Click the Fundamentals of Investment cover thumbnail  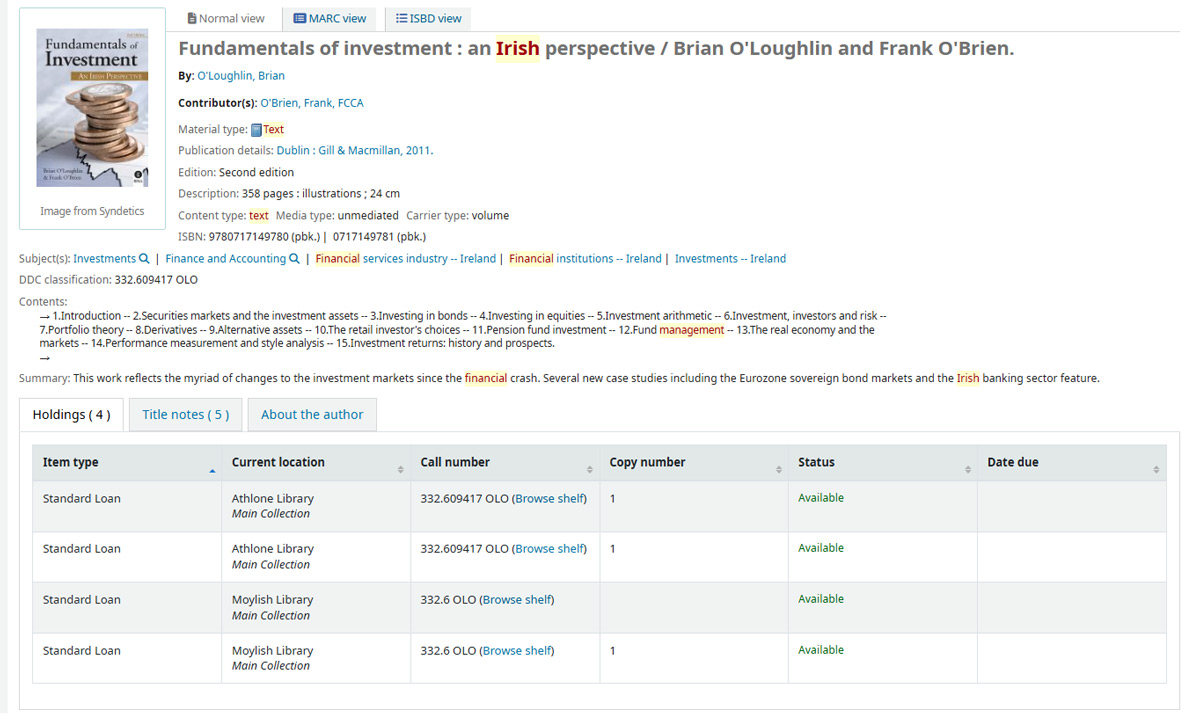(x=92, y=108)
